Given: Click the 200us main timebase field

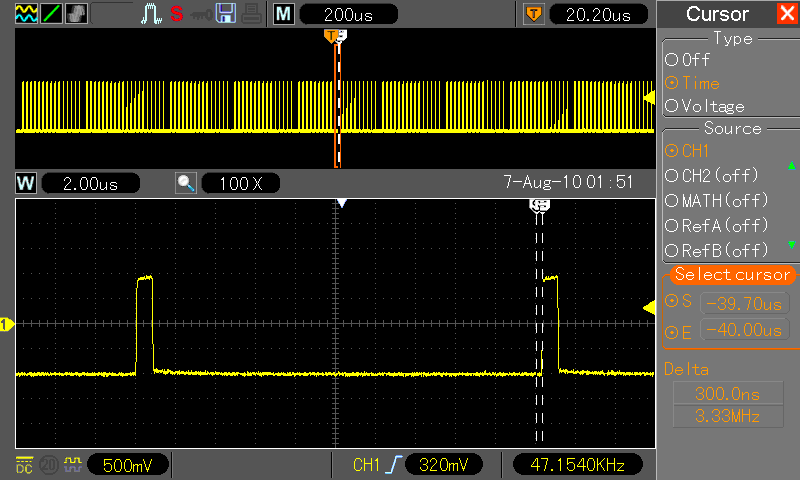Looking at the screenshot, I should pyautogui.click(x=346, y=14).
